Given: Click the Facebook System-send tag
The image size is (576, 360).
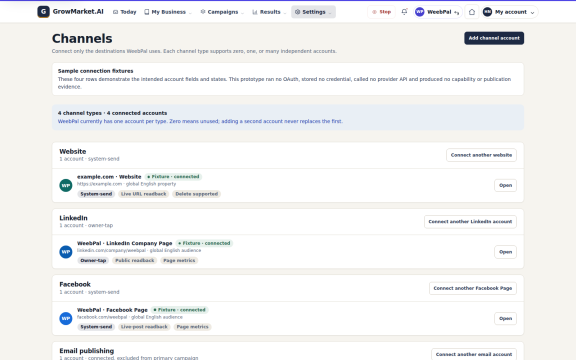Looking at the screenshot, I should pyautogui.click(x=96, y=327).
